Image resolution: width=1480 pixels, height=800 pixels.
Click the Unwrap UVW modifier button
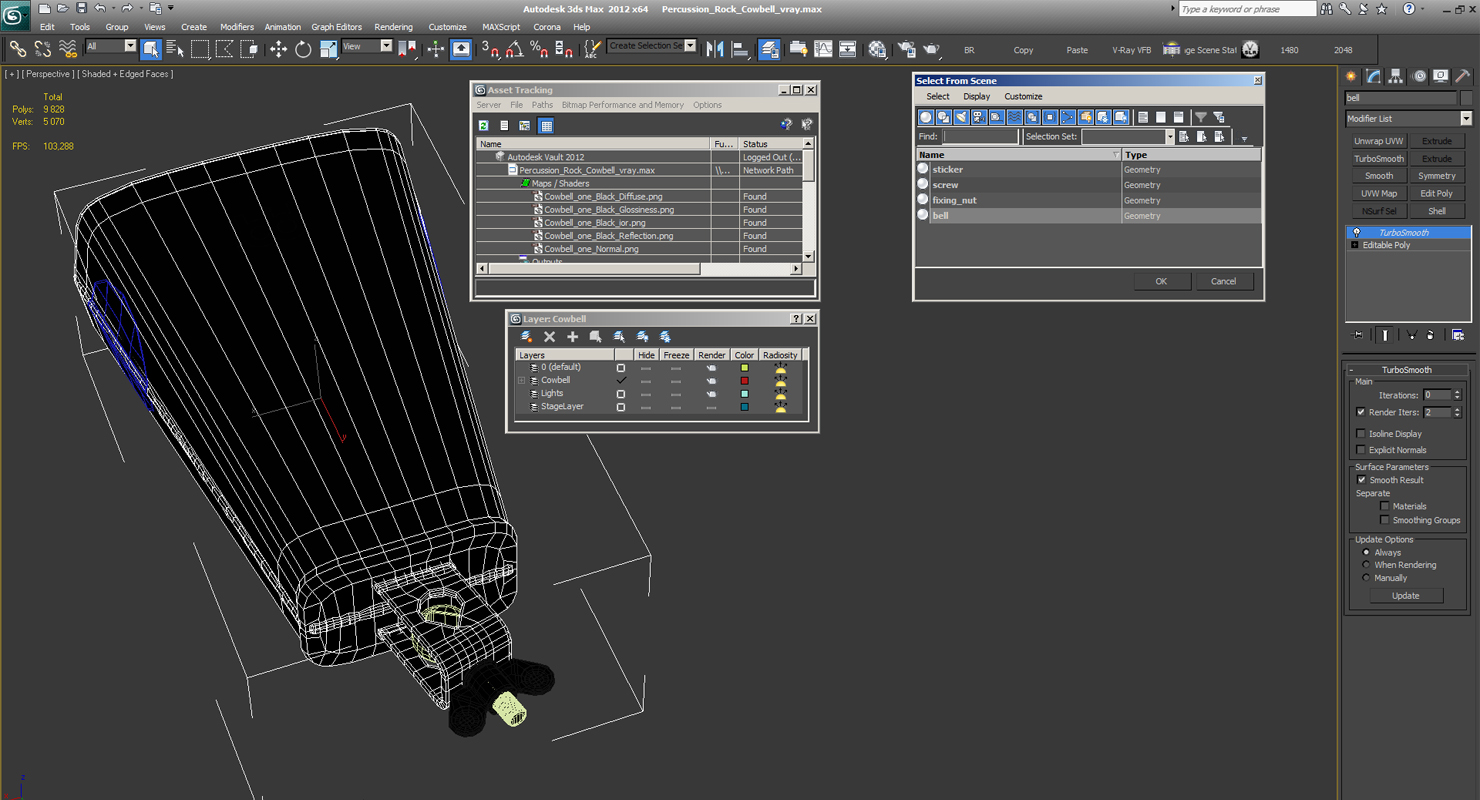(1379, 141)
